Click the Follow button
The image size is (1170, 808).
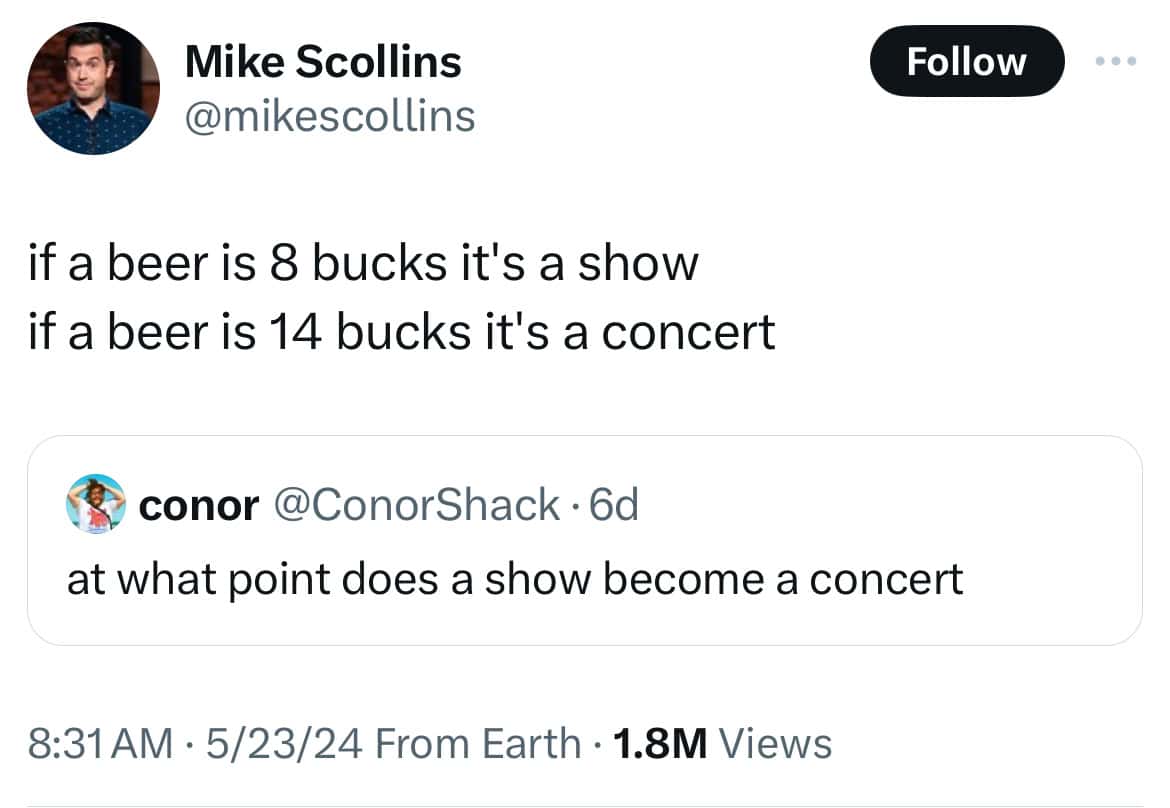coord(966,61)
